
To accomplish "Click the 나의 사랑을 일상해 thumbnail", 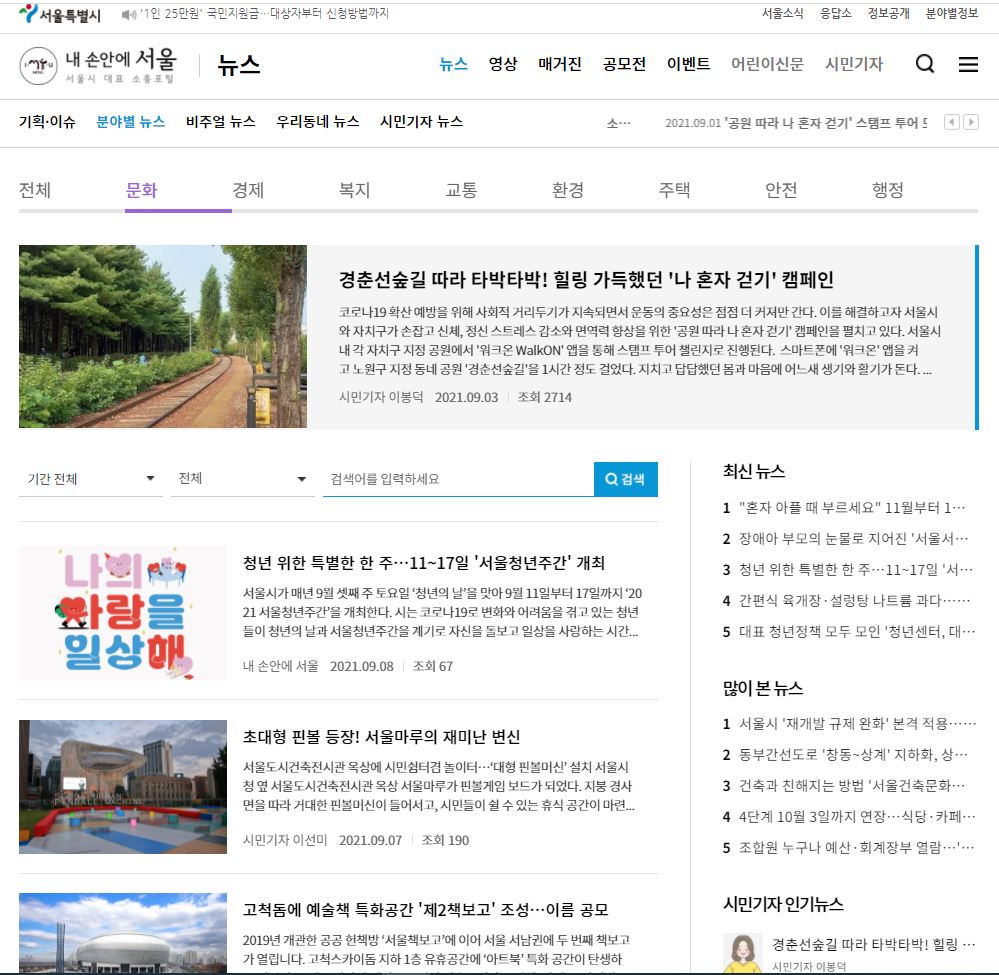I will [123, 613].
